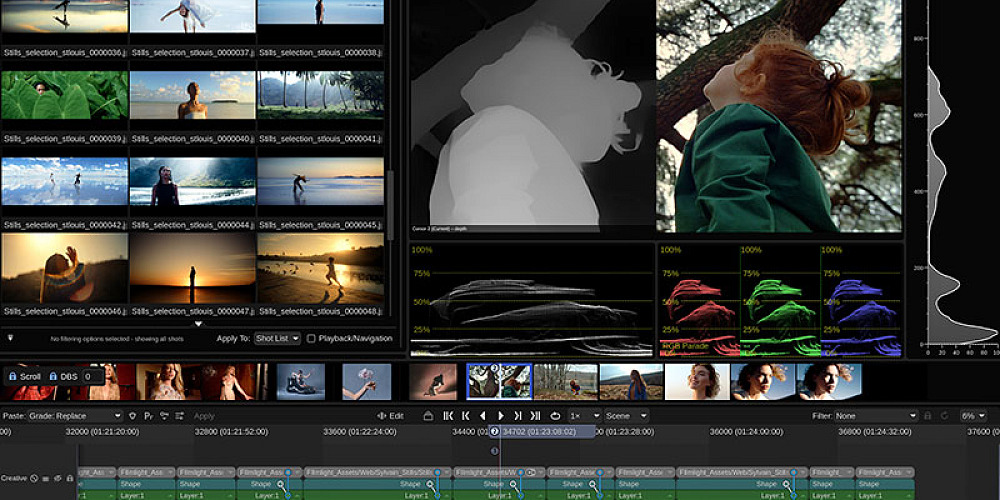Click the luma waveform scope panel
This screenshot has height=500, width=1000.
531,299
